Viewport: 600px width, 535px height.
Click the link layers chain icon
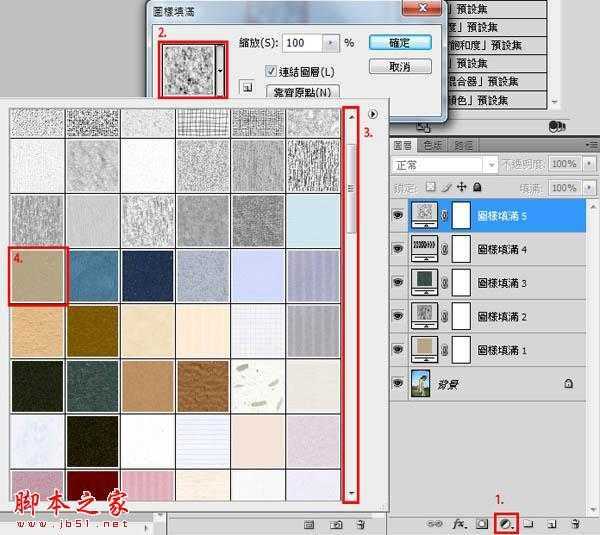coord(439,522)
